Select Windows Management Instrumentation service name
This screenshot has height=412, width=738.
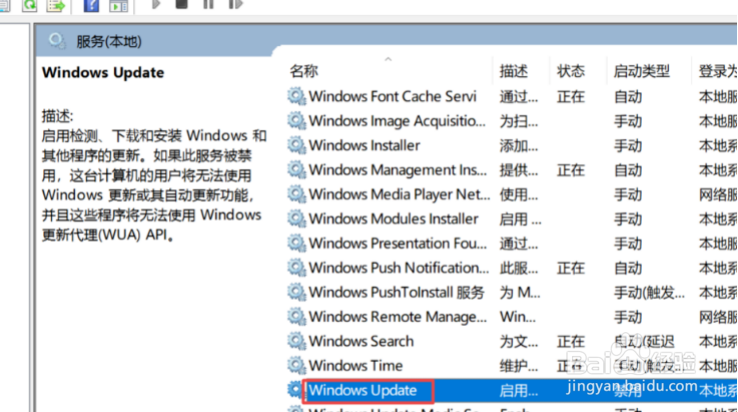click(398, 170)
